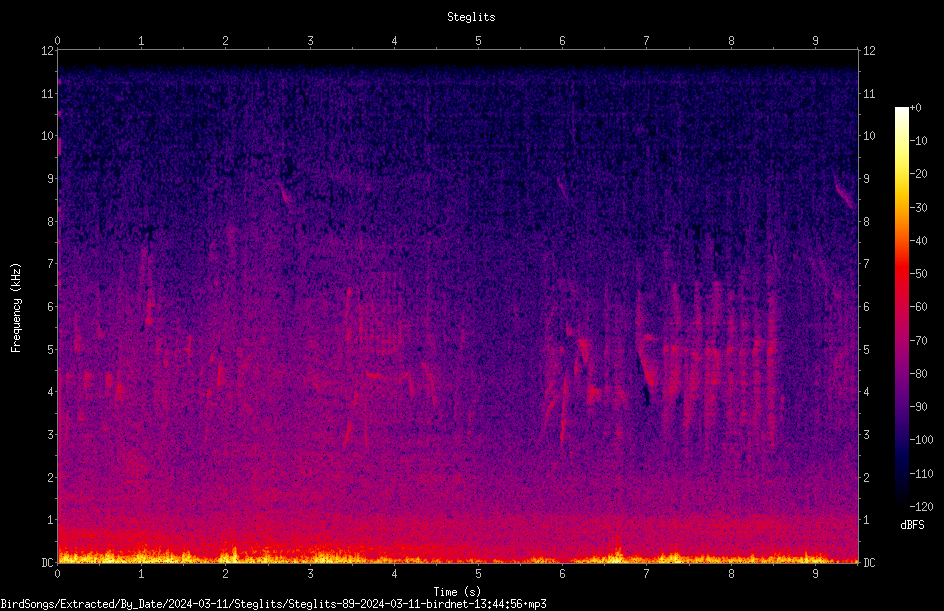Click the Time (s) axis label
The width and height of the screenshot is (944, 611).
(457, 592)
